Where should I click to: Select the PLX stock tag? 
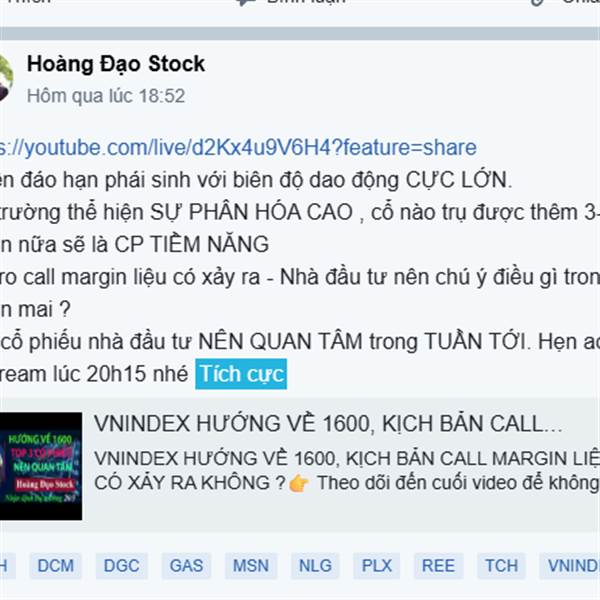click(377, 566)
